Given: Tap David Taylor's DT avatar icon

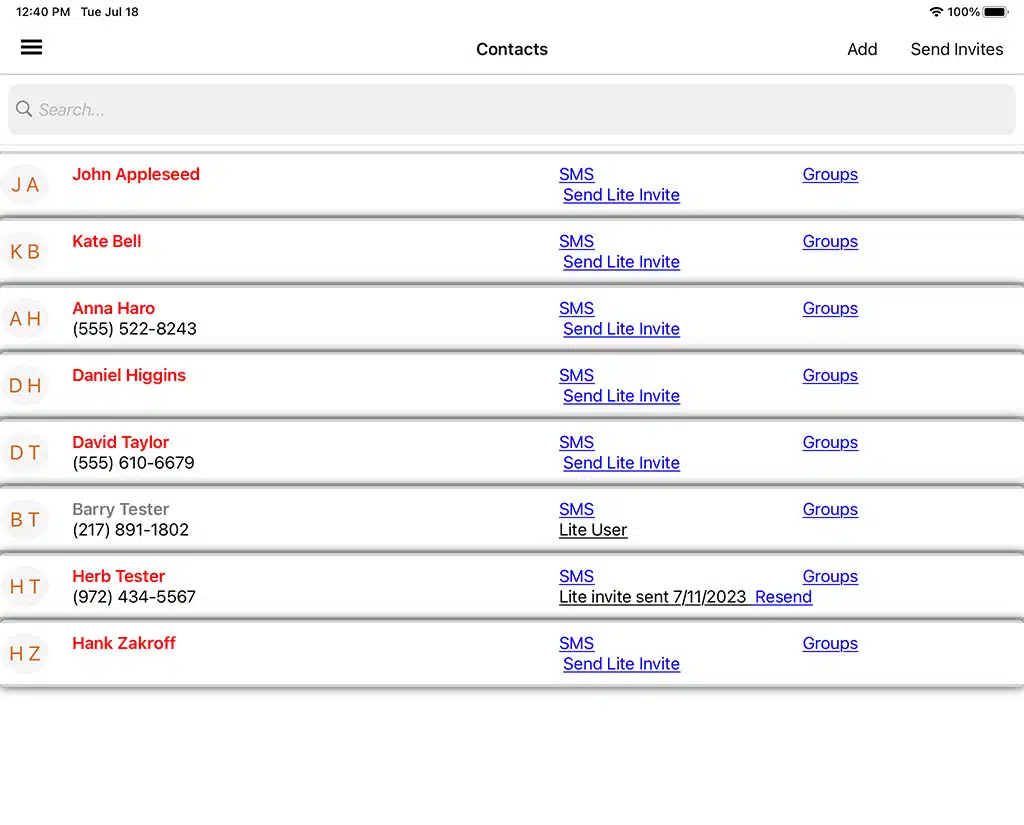Looking at the screenshot, I should pyautogui.click(x=25, y=453).
